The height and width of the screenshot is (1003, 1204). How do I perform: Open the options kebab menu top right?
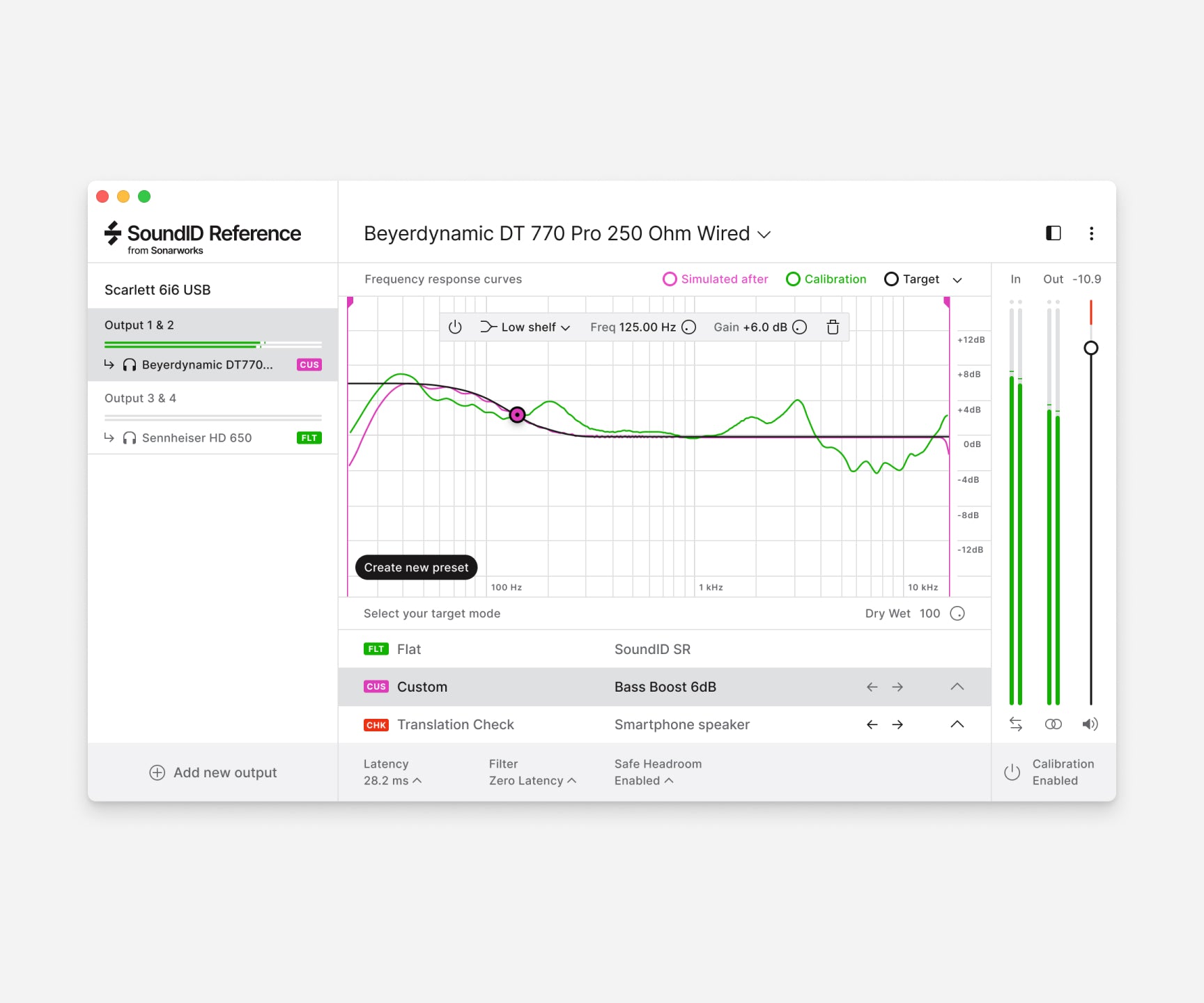pyautogui.click(x=1092, y=234)
